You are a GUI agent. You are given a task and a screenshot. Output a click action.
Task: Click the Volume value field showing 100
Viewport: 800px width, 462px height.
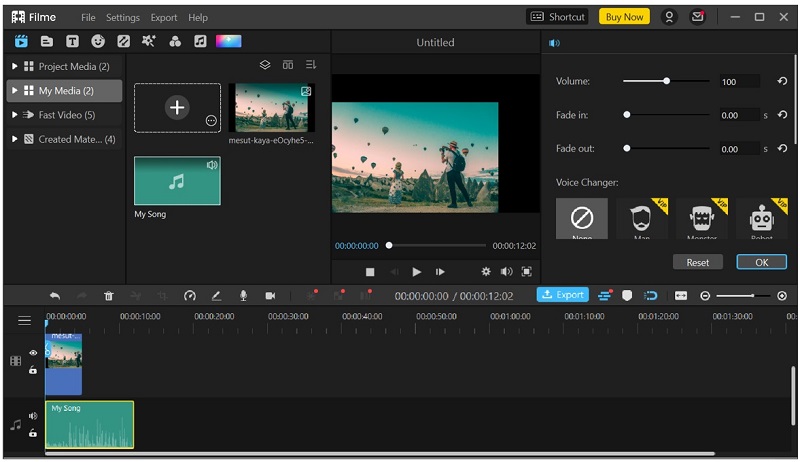pos(740,82)
